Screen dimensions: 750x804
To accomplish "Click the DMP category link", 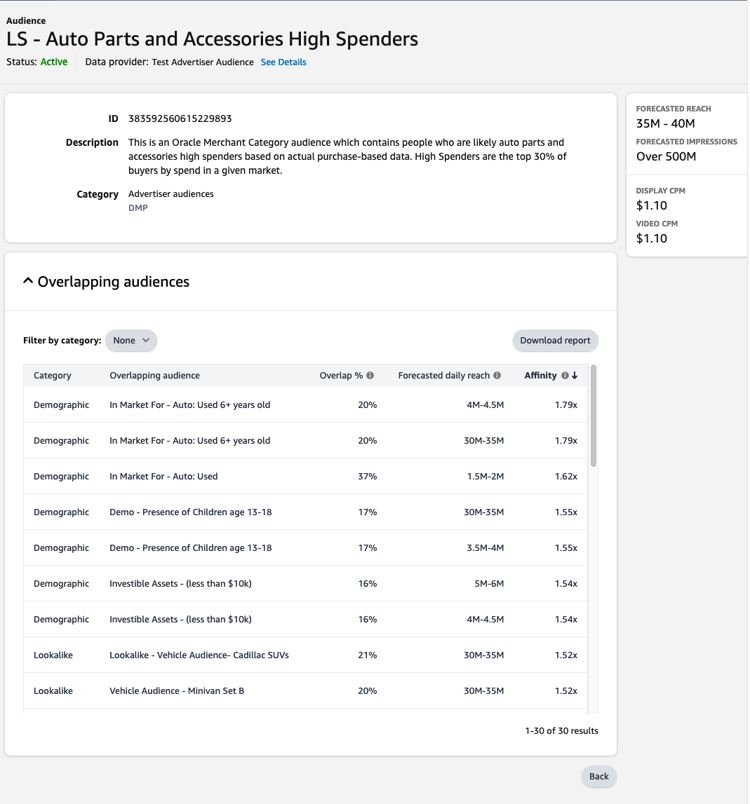I will 138,208.
